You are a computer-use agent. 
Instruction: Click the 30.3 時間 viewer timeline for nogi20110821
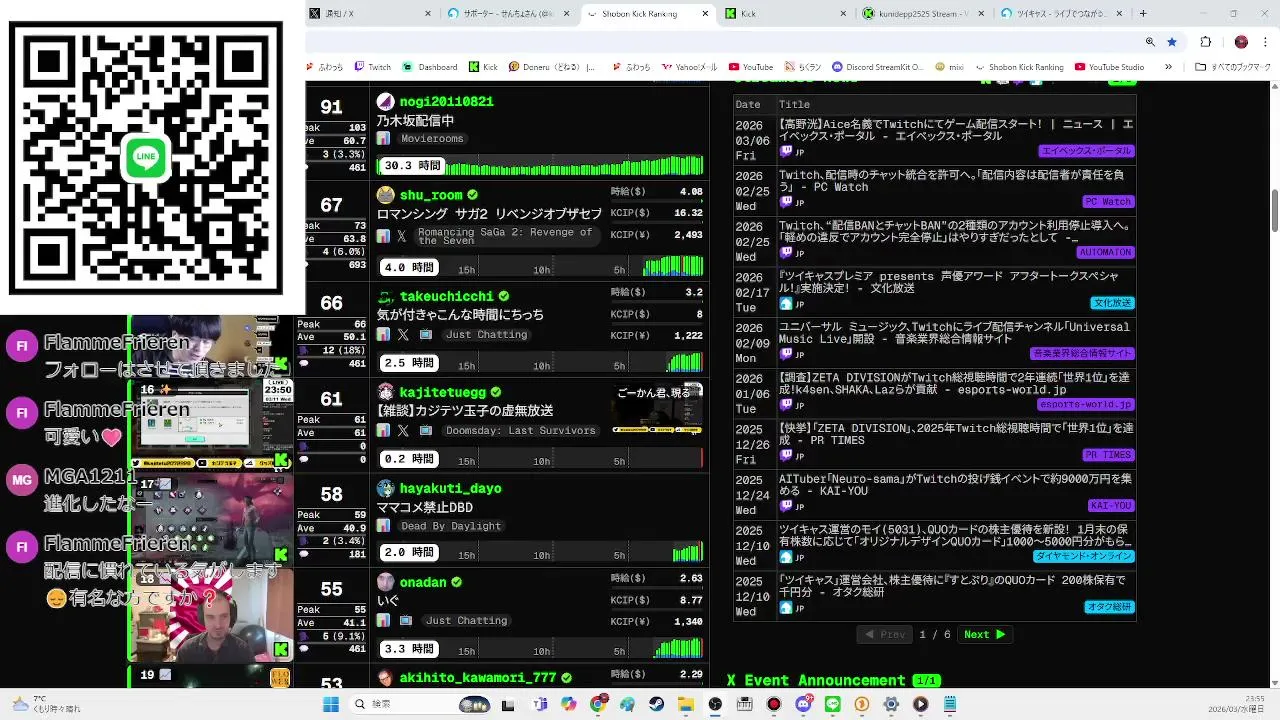click(540, 166)
